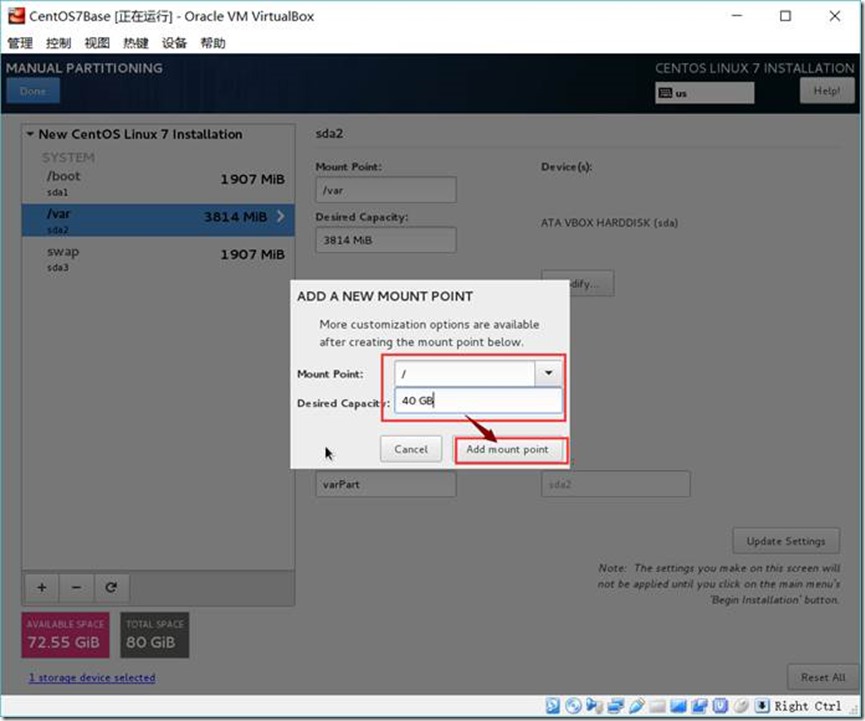Click the Add mount point button
Screen dimensions: 865x721
[508, 449]
